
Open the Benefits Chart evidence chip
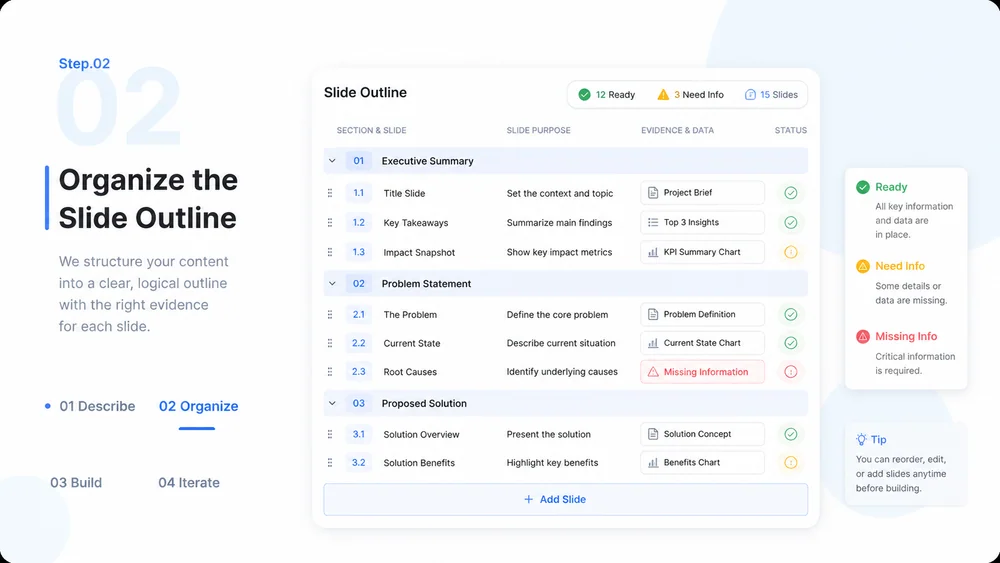point(702,462)
